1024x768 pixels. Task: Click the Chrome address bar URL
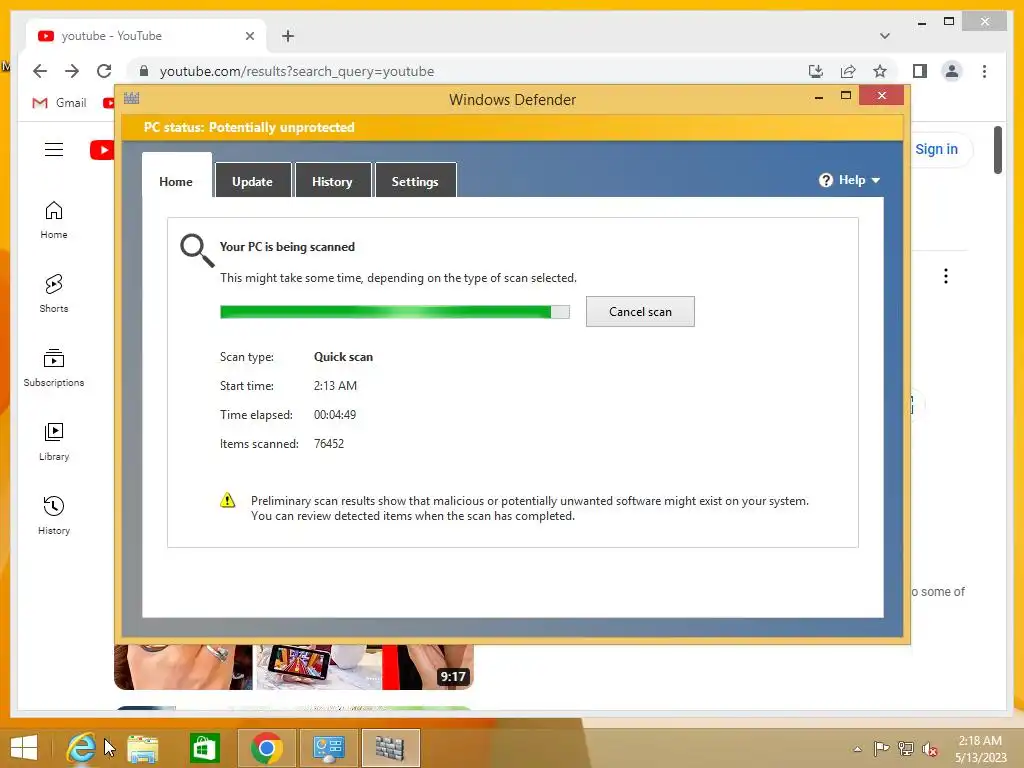[x=297, y=71]
